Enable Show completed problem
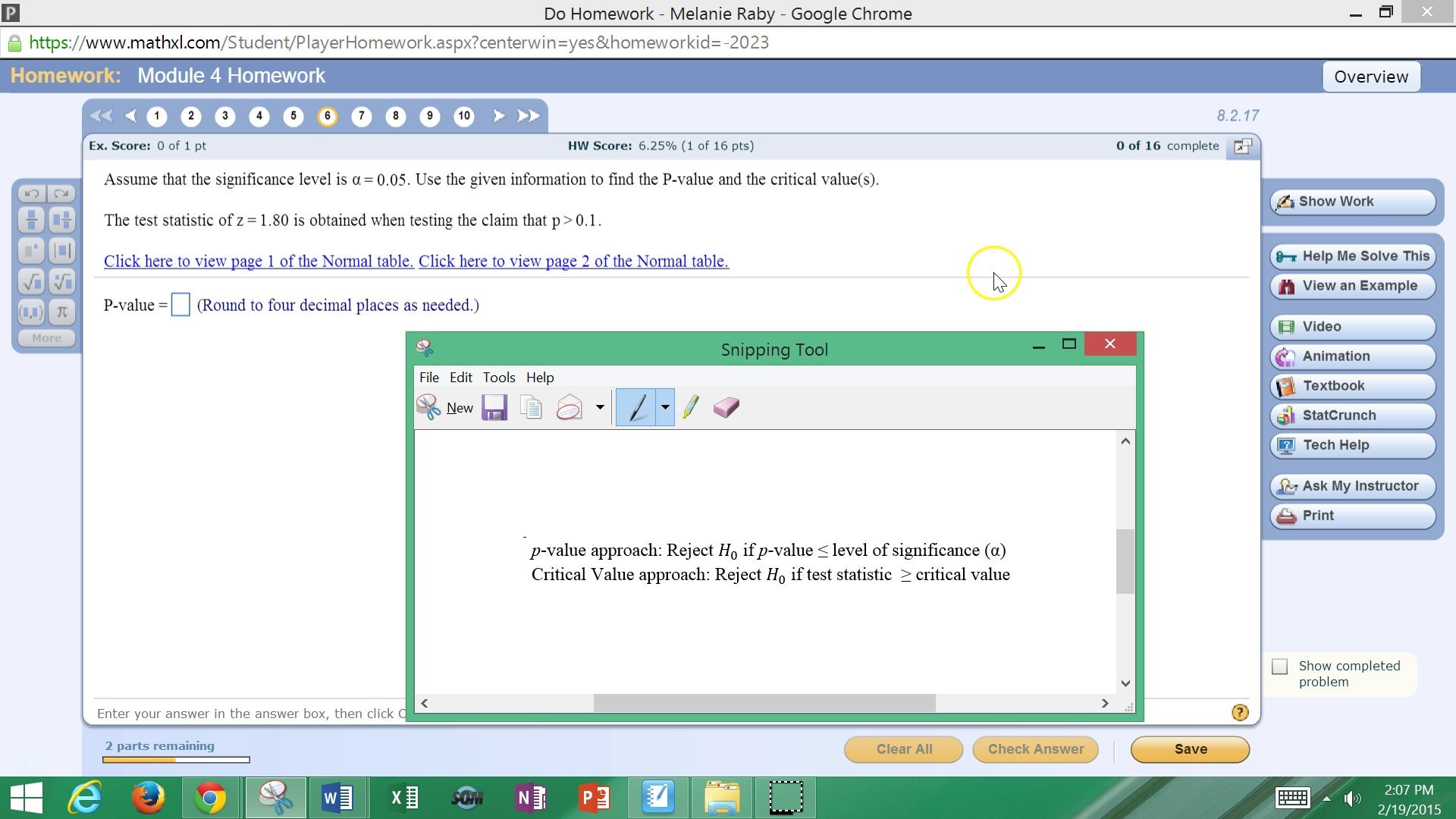The image size is (1456, 819). 1280,666
